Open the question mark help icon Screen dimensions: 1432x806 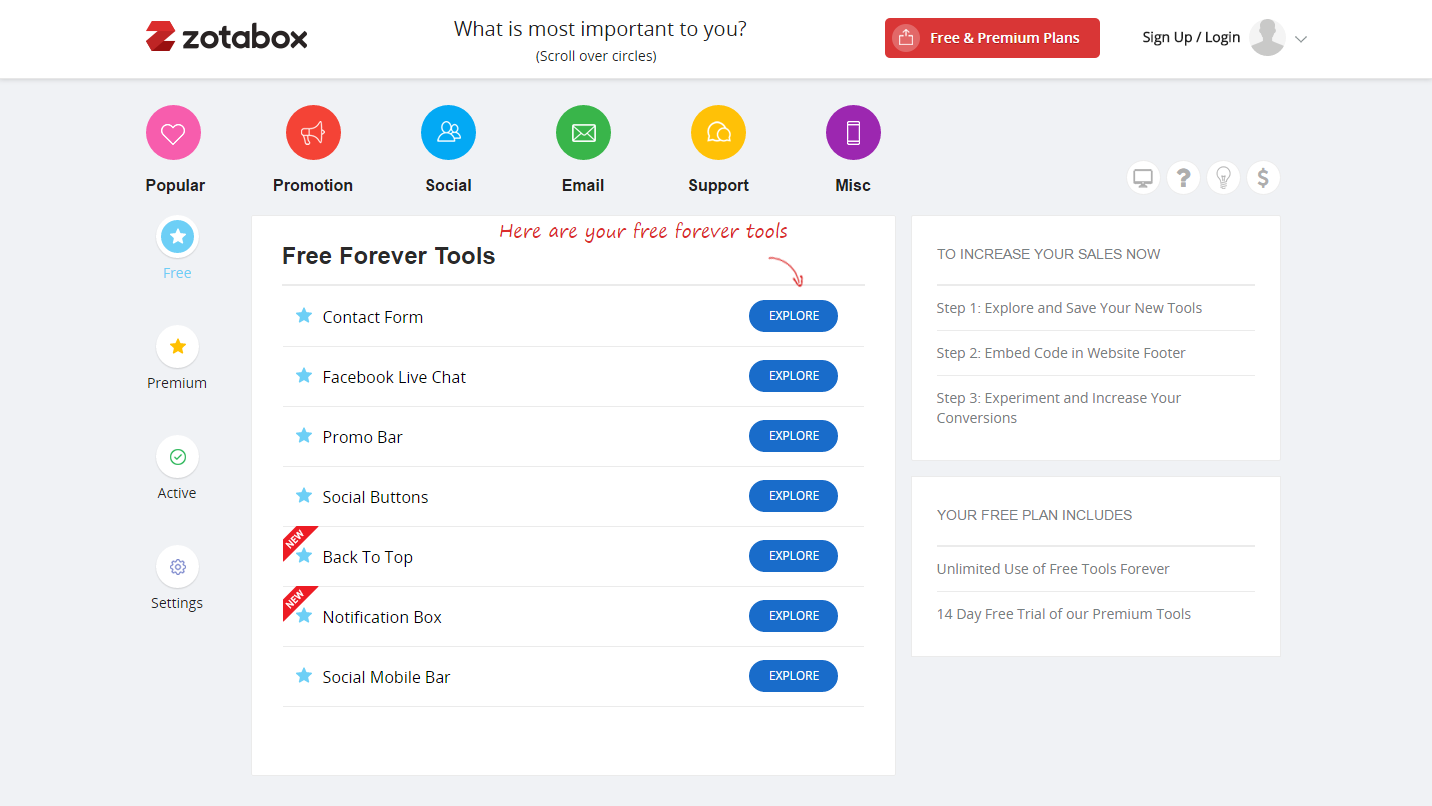(1183, 178)
